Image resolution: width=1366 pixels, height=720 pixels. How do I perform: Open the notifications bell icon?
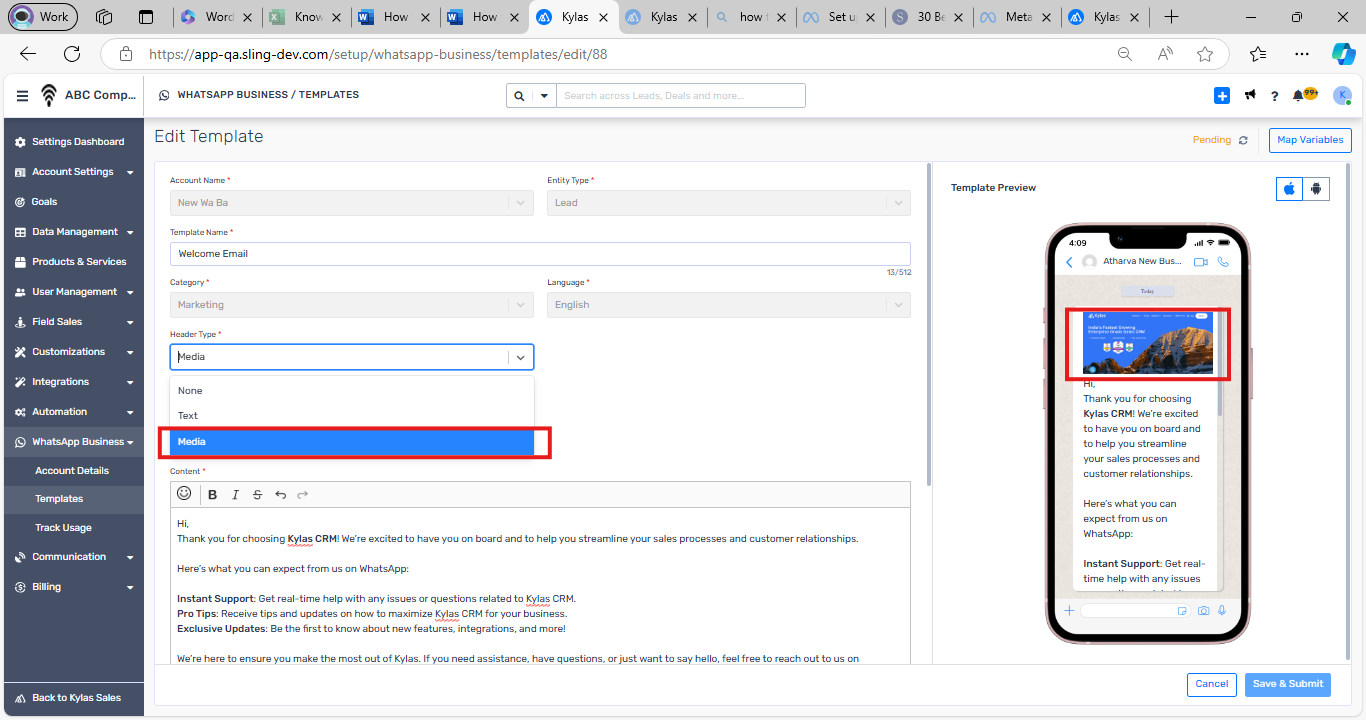pyautogui.click(x=1298, y=95)
